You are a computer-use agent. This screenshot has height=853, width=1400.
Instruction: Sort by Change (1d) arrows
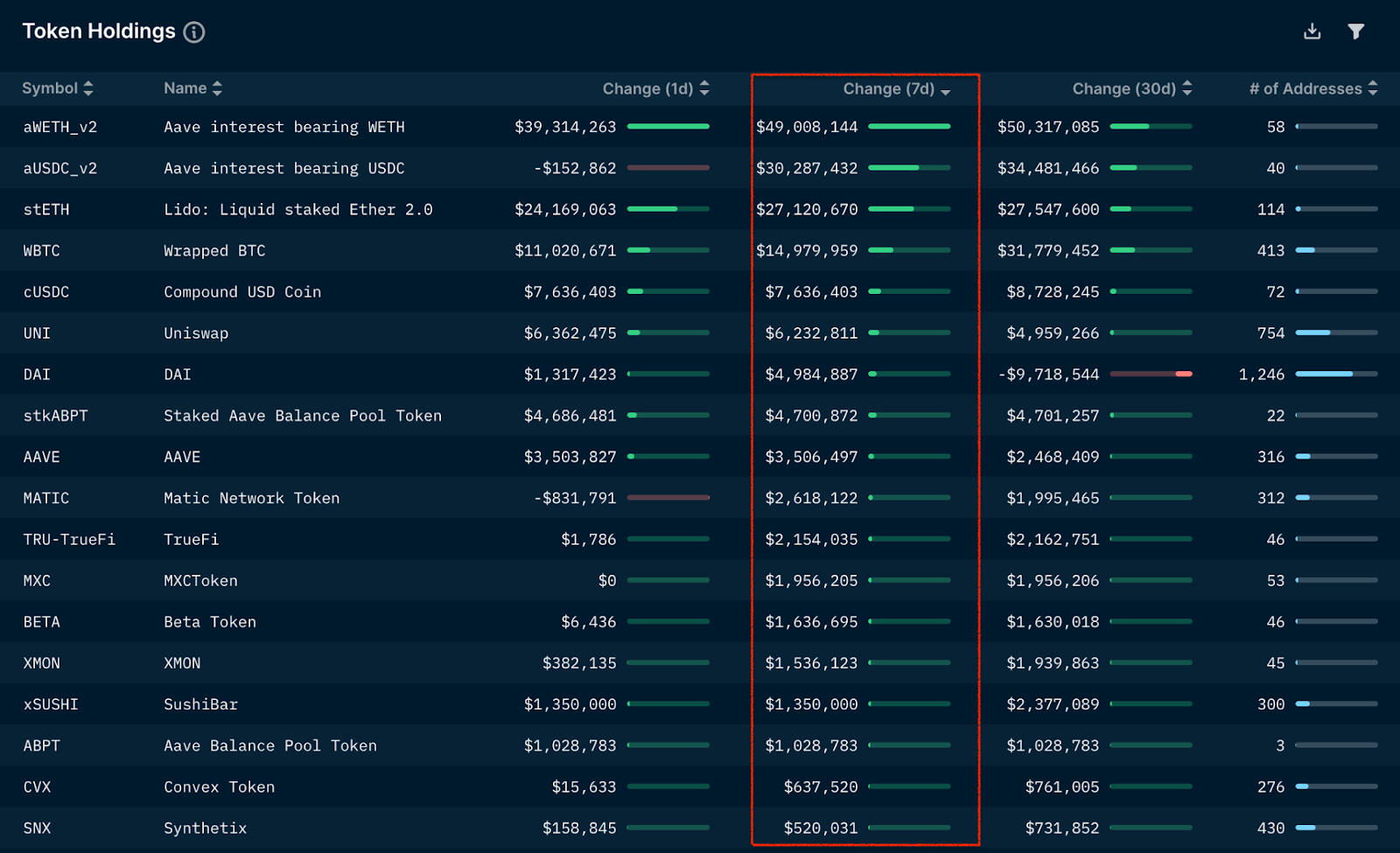[x=704, y=88]
